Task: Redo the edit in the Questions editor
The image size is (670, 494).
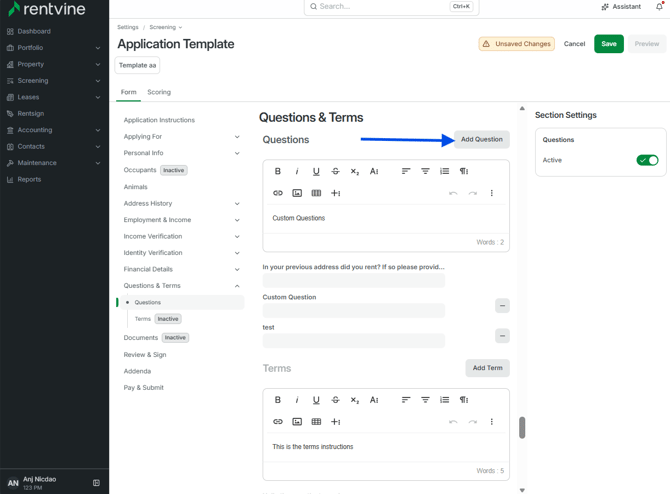Action: coord(472,193)
